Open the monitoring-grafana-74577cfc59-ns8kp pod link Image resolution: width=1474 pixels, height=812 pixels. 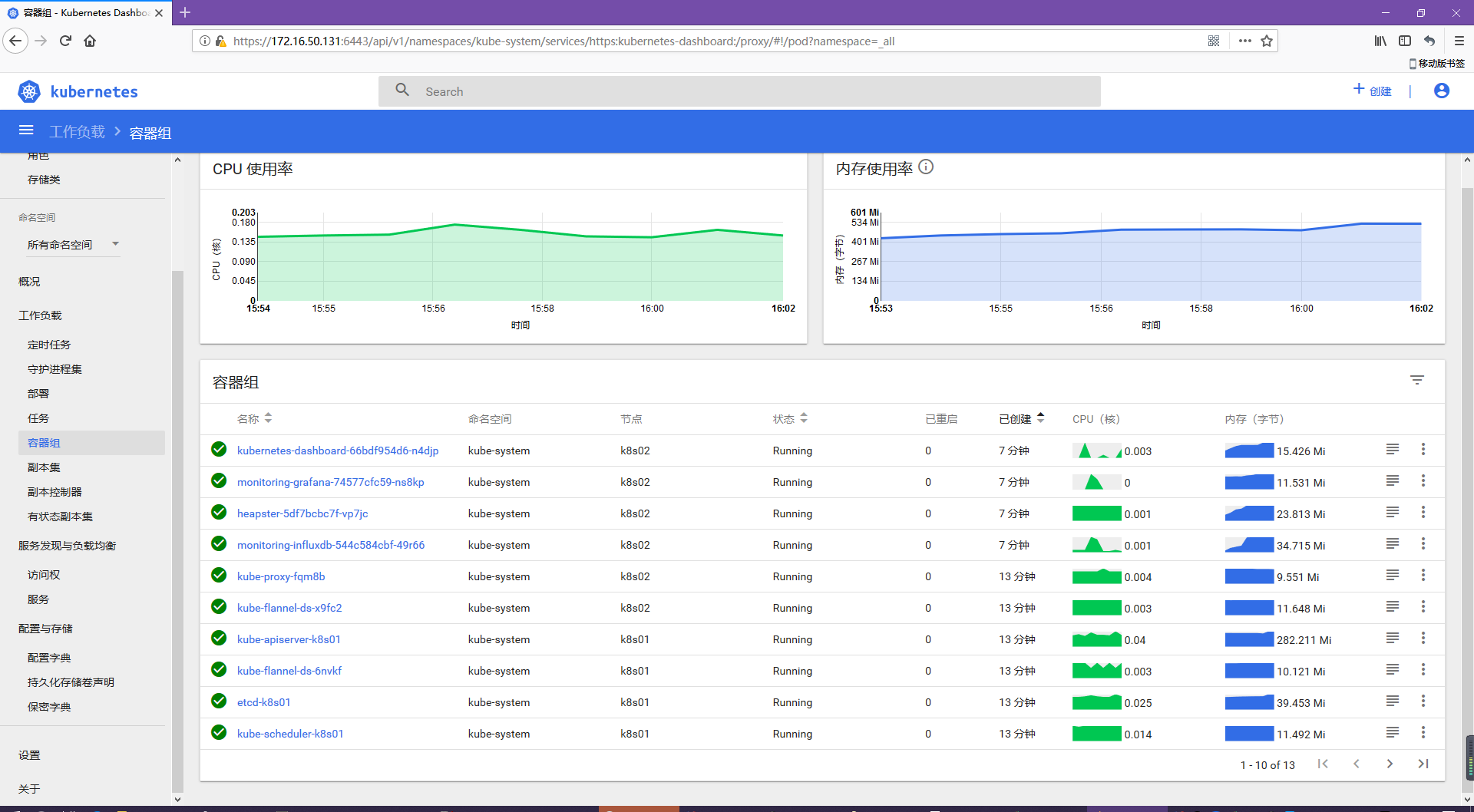(x=330, y=482)
